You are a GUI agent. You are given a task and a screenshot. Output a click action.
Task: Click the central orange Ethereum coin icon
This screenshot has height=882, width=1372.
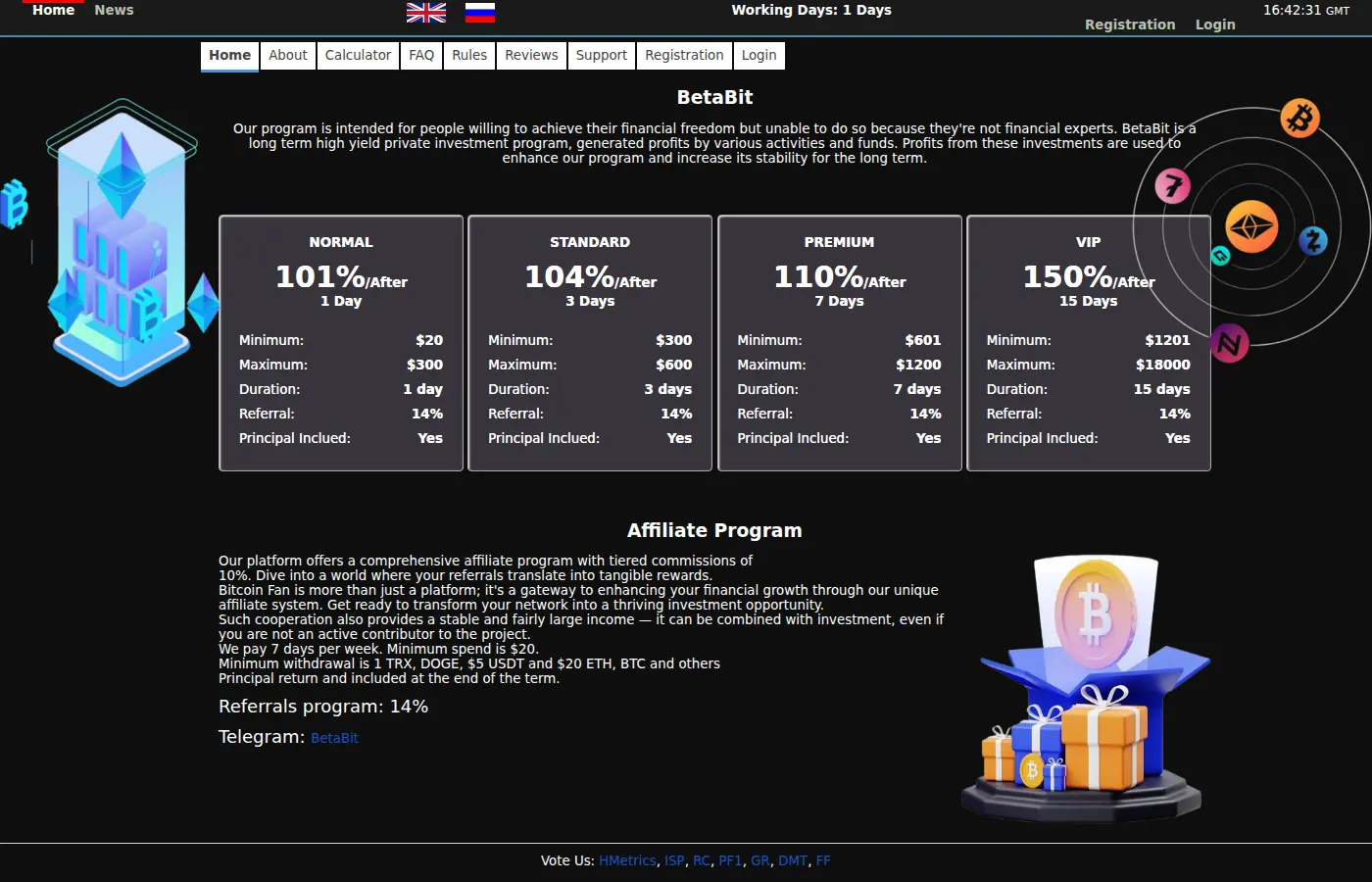[x=1251, y=227]
